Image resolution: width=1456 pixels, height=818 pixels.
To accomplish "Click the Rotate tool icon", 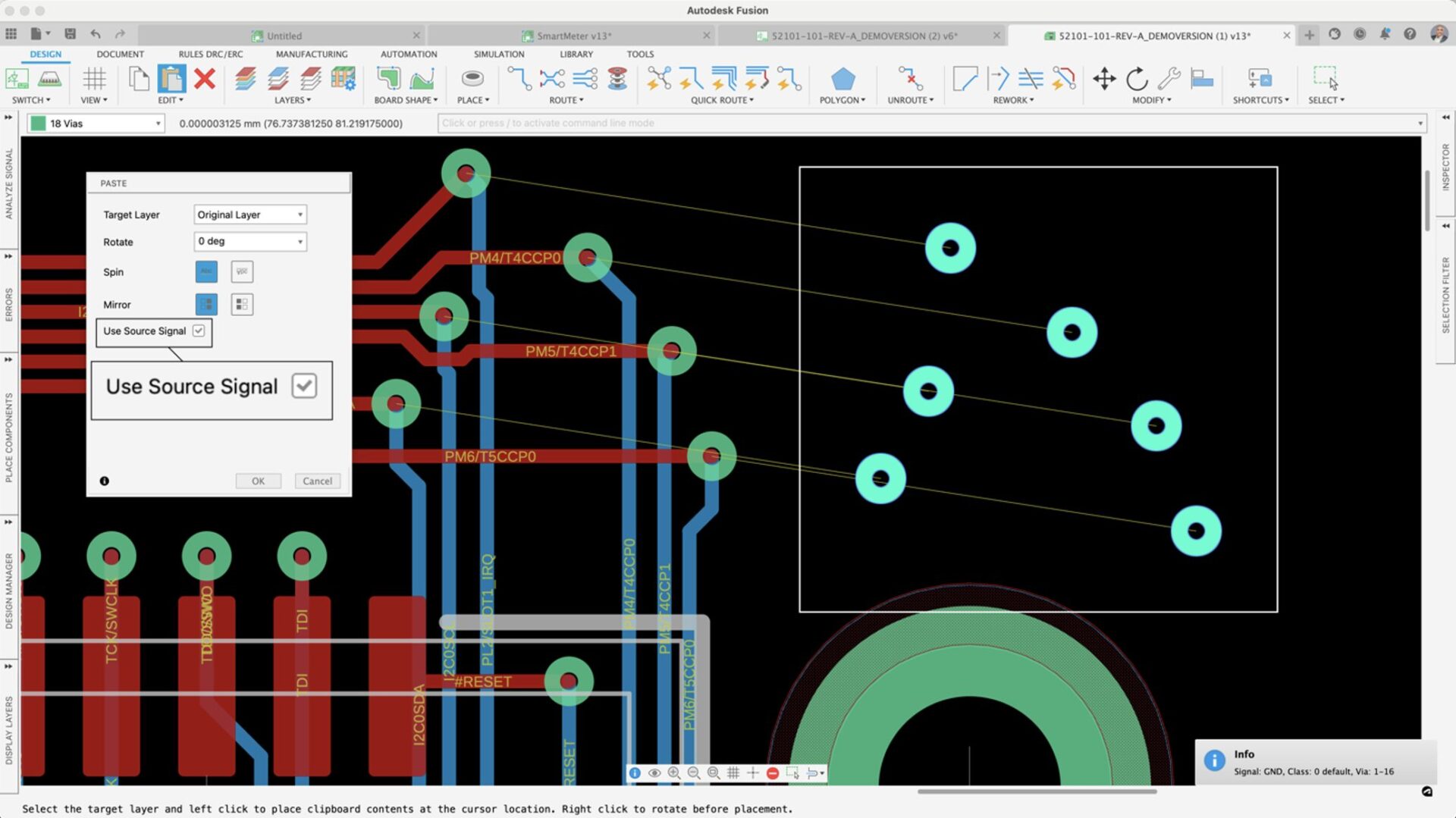I will tap(1137, 79).
